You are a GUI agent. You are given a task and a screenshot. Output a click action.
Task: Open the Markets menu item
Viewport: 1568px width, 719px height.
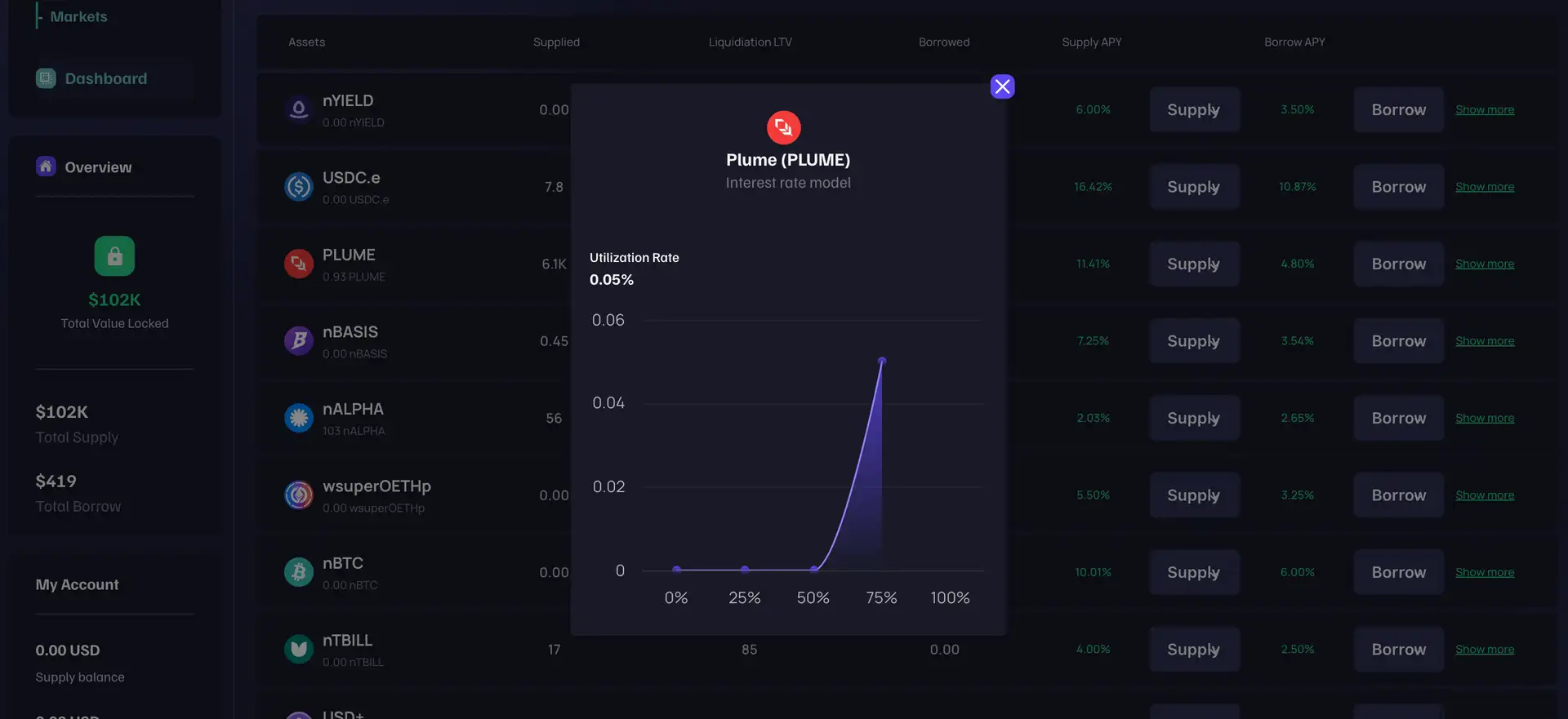tap(78, 16)
